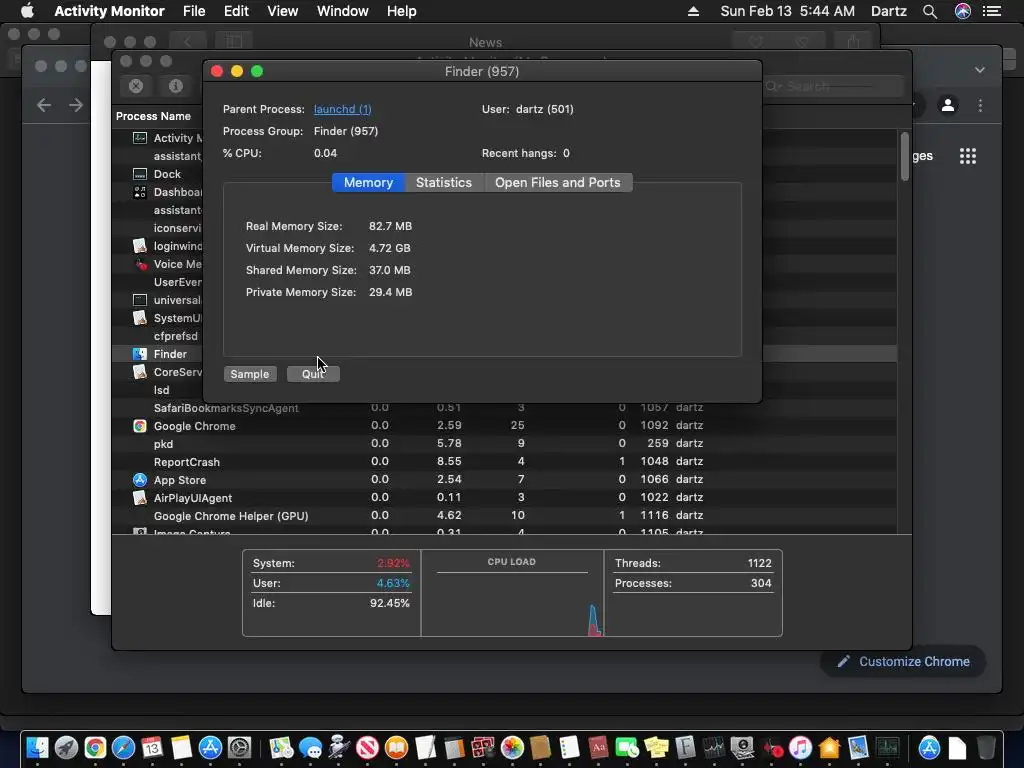Open the Google apps grid icon
Screen dimensions: 1024x768
[968, 156]
